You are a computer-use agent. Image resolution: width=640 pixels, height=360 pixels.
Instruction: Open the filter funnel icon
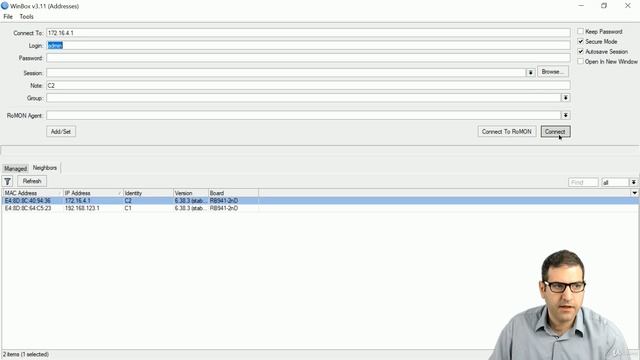coord(8,181)
